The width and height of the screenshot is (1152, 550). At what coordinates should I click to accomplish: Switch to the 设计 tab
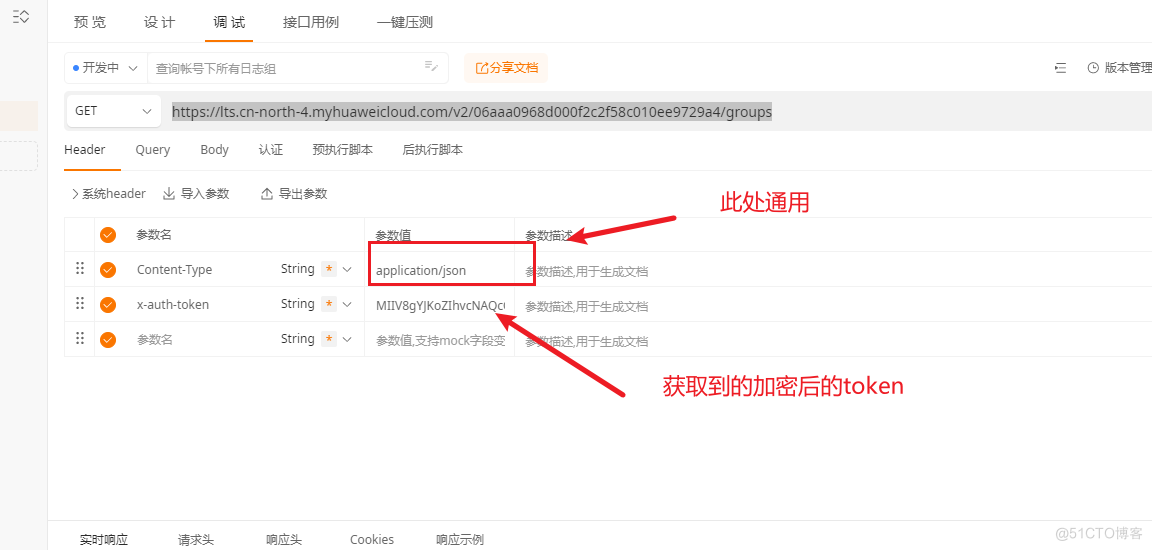[x=159, y=22]
